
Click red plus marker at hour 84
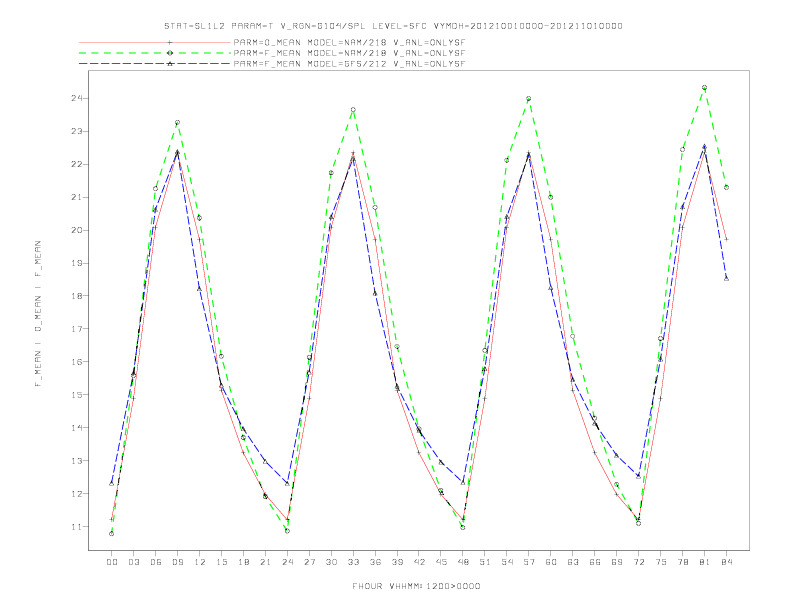(x=726, y=239)
